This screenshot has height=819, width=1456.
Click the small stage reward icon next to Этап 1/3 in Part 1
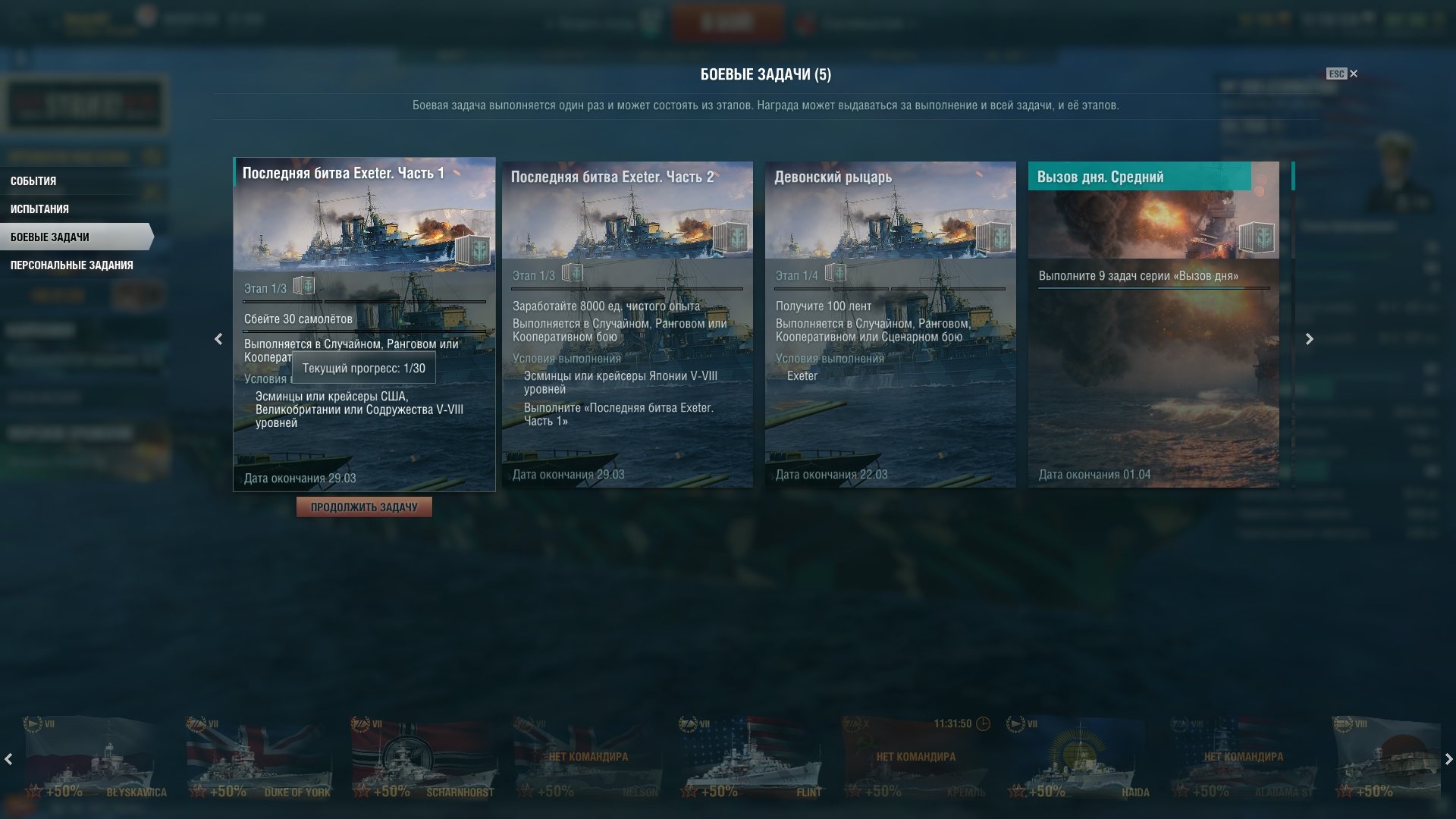[x=304, y=286]
